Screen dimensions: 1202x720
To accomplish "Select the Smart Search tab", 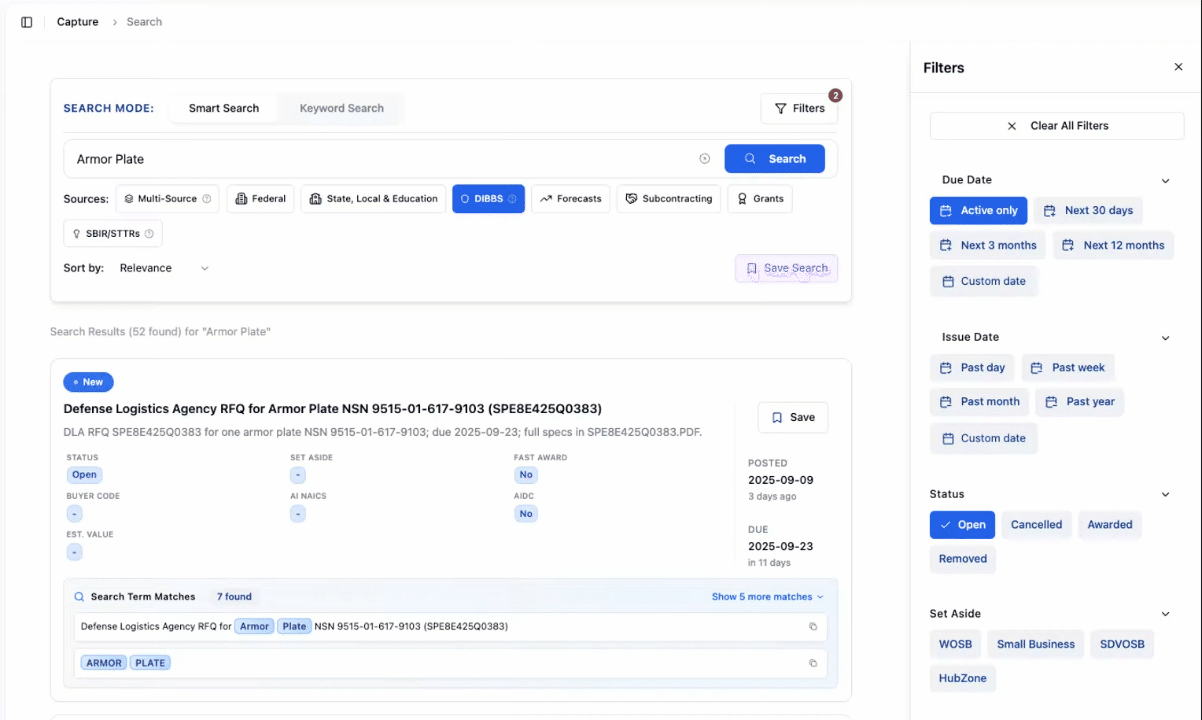I will 223,108.
